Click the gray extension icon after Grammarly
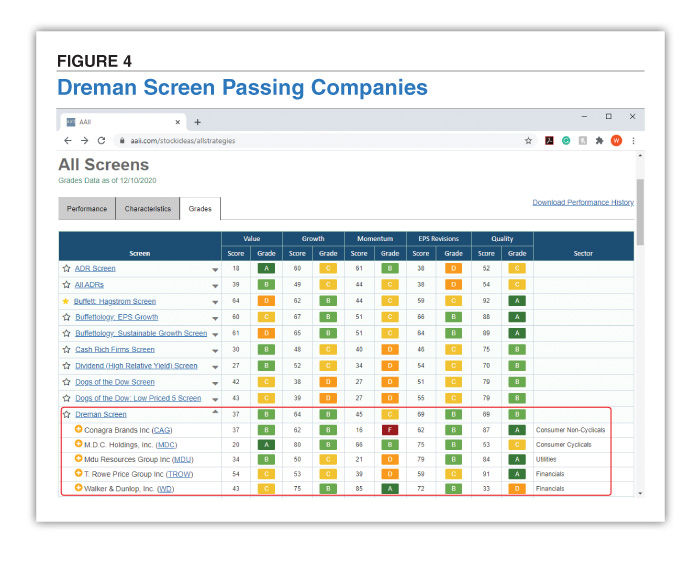The image size is (700, 563). point(583,141)
